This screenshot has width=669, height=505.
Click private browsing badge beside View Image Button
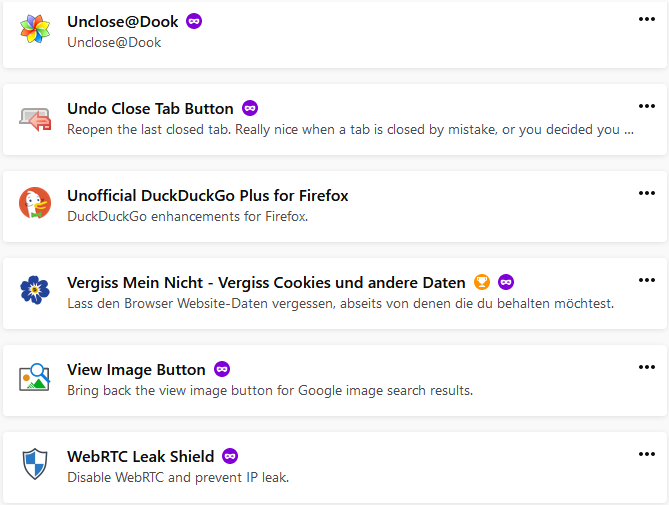click(x=221, y=369)
